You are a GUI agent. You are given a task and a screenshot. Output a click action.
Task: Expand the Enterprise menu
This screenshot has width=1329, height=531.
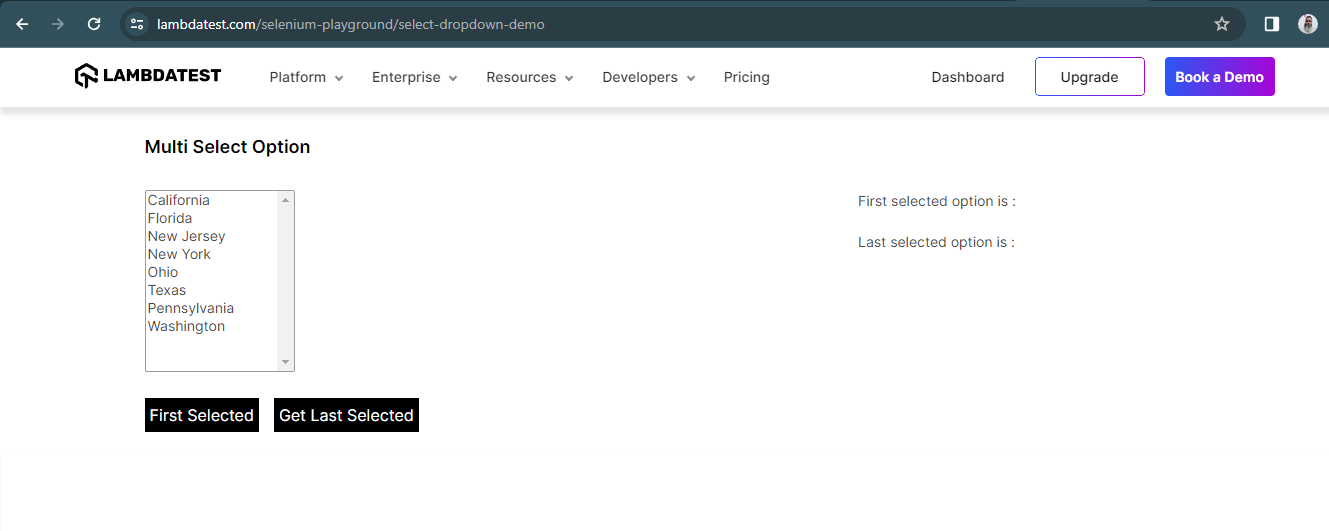pos(415,77)
